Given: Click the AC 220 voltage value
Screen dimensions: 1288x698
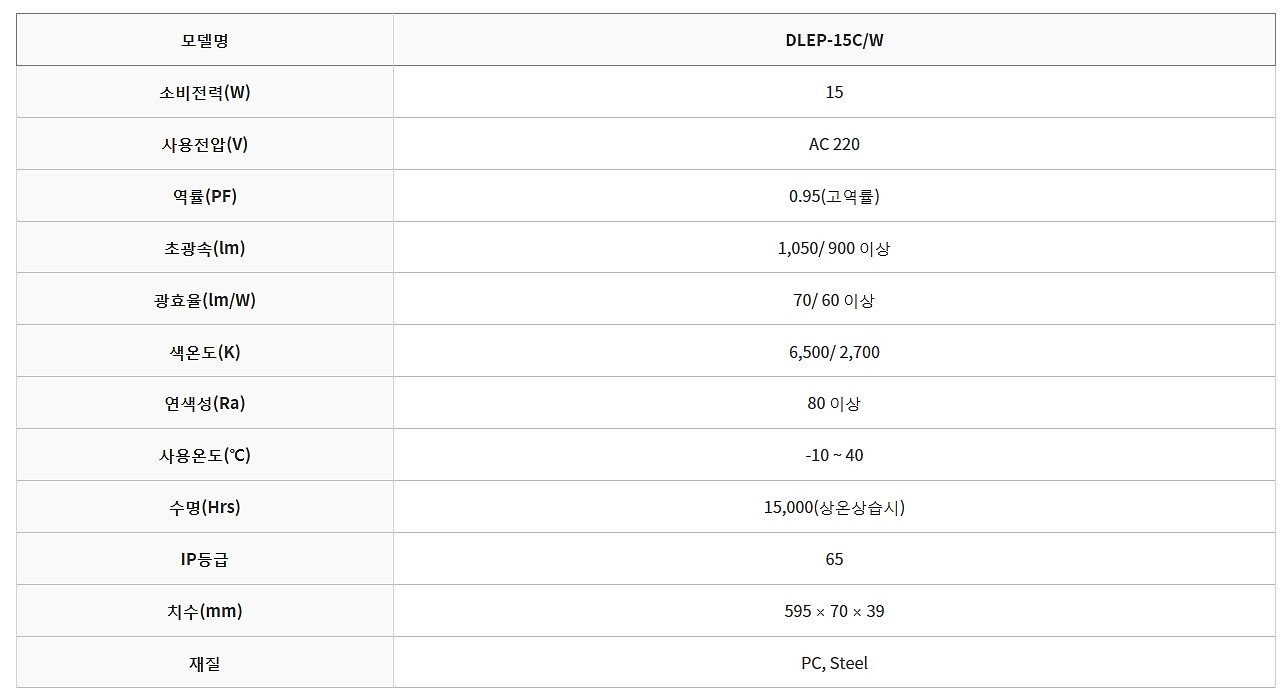Looking at the screenshot, I should [834, 144].
